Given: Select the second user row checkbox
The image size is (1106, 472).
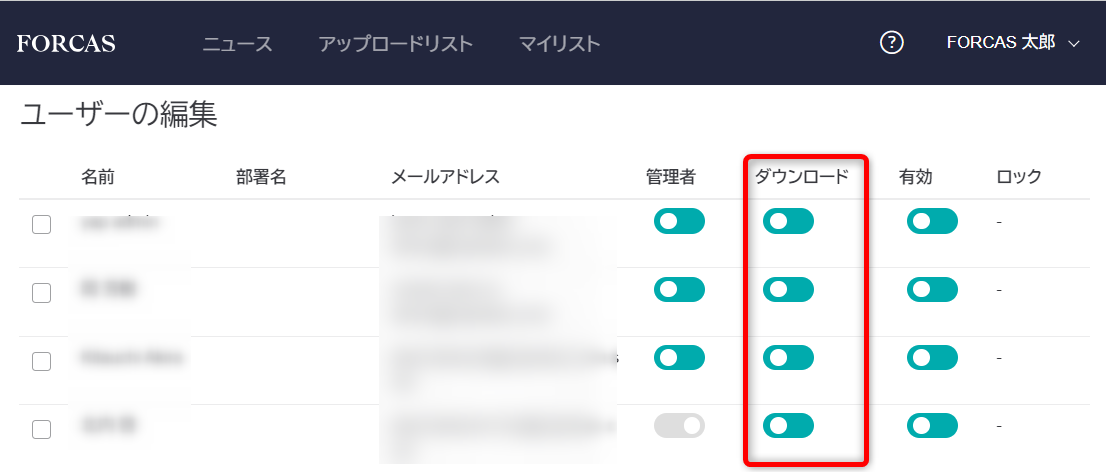Looking at the screenshot, I should [x=41, y=293].
